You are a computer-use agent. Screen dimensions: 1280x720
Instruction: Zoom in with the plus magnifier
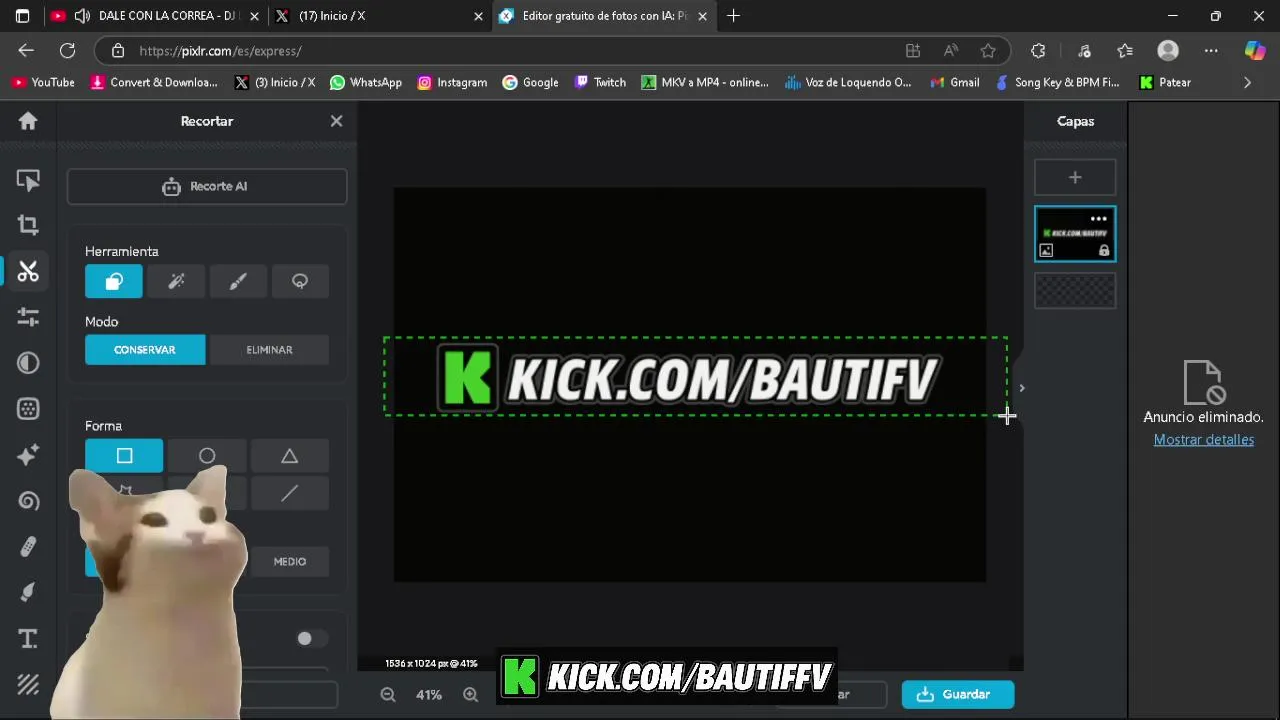tap(470, 694)
